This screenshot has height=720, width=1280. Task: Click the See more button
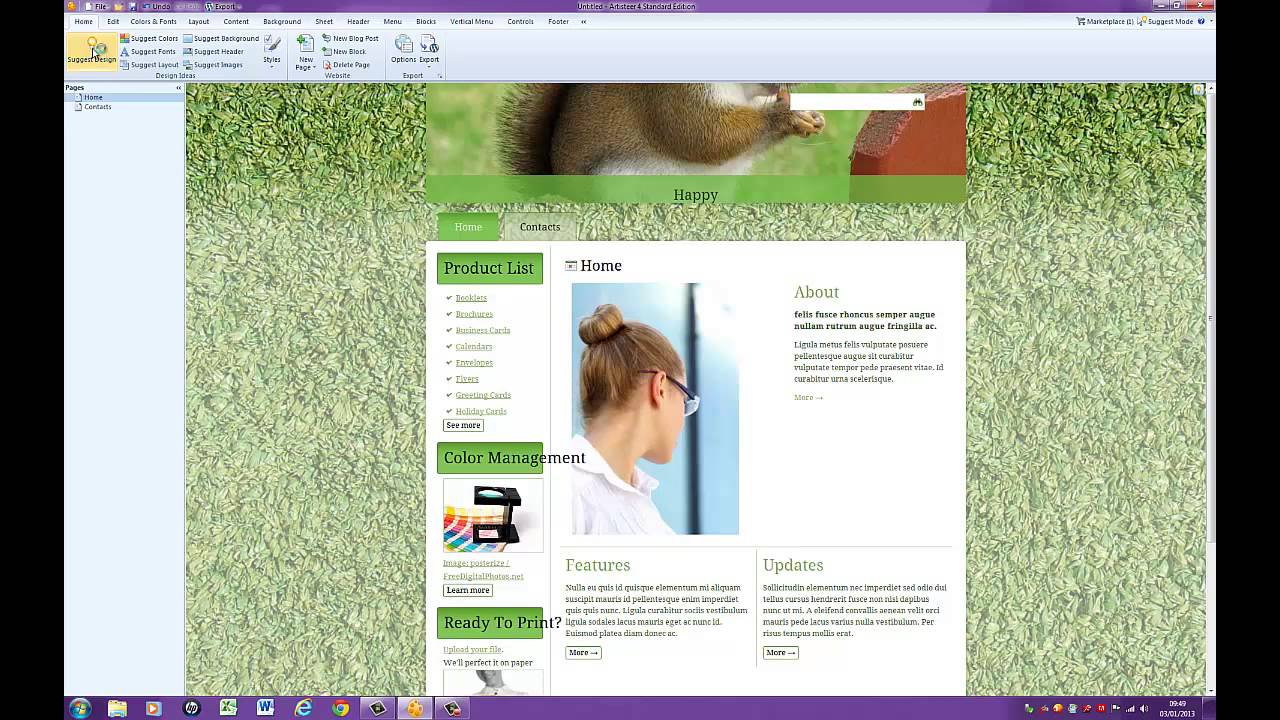point(463,425)
